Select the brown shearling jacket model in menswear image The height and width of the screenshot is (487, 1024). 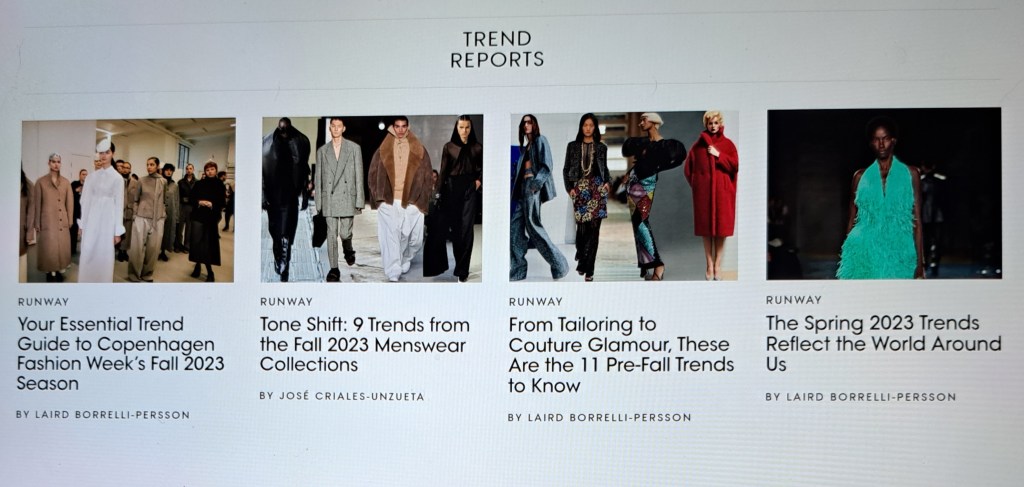pyautogui.click(x=400, y=198)
